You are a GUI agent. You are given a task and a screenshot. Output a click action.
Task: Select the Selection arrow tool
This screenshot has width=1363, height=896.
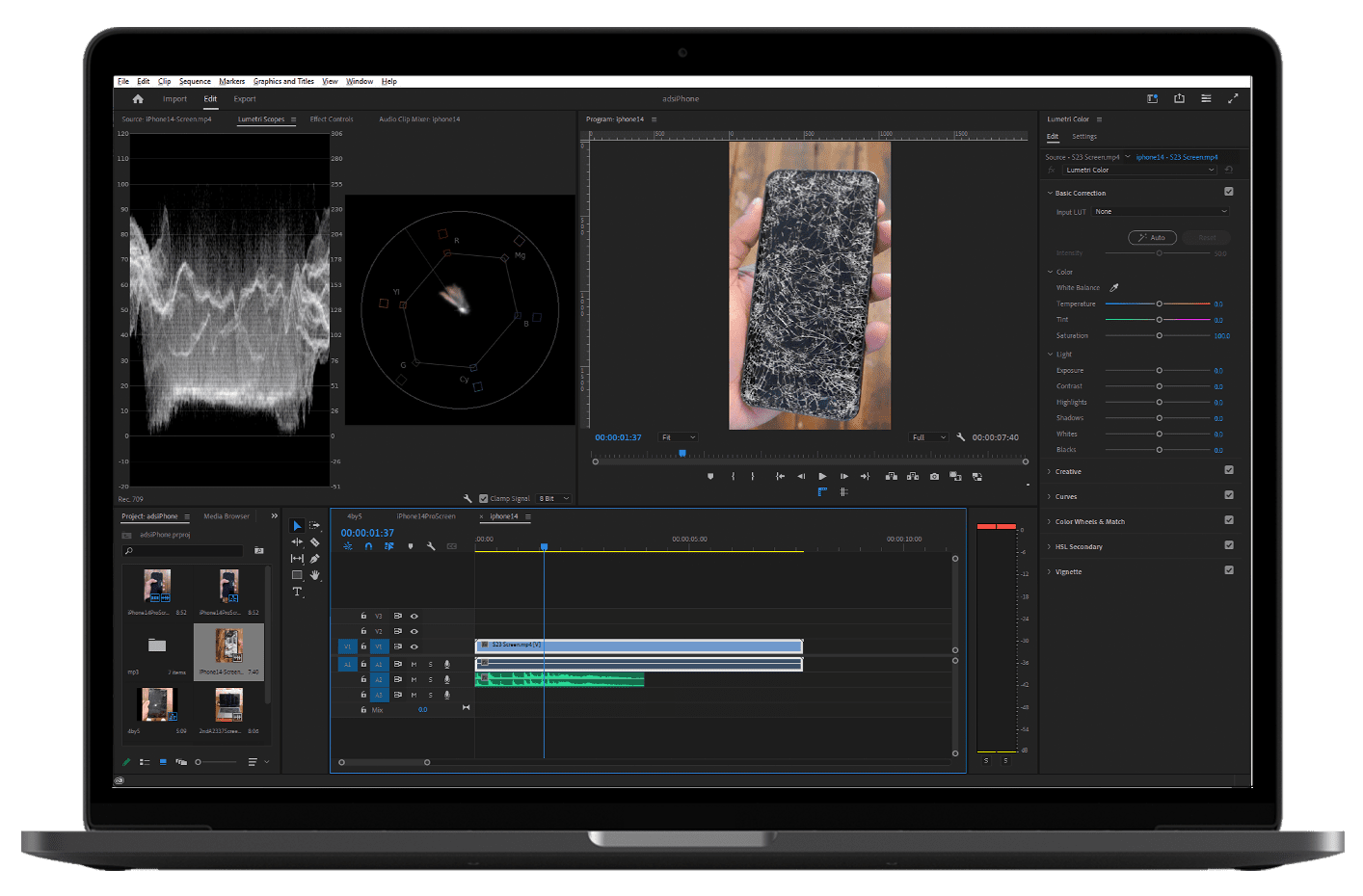(x=297, y=526)
